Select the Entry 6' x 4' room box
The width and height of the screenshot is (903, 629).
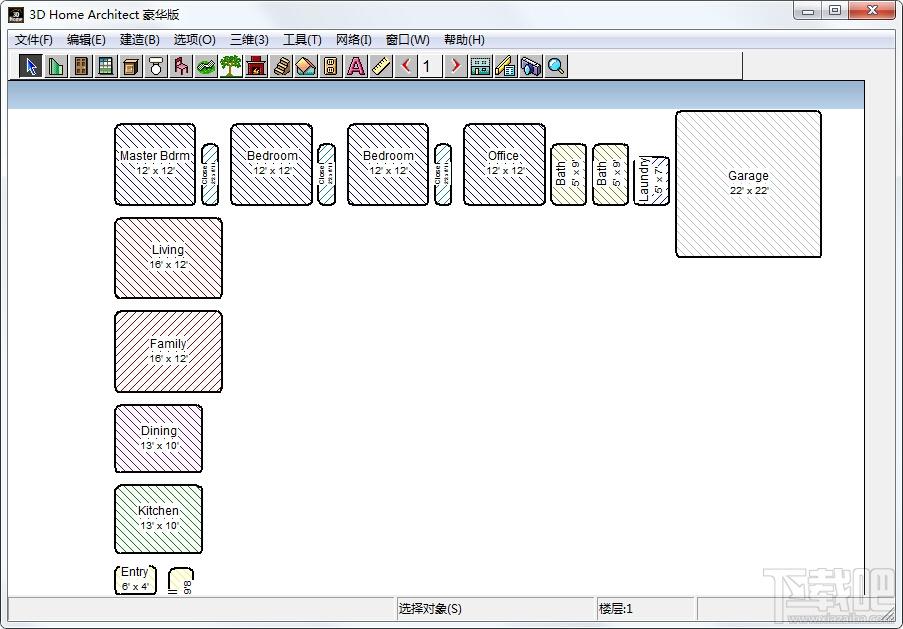(x=135, y=579)
